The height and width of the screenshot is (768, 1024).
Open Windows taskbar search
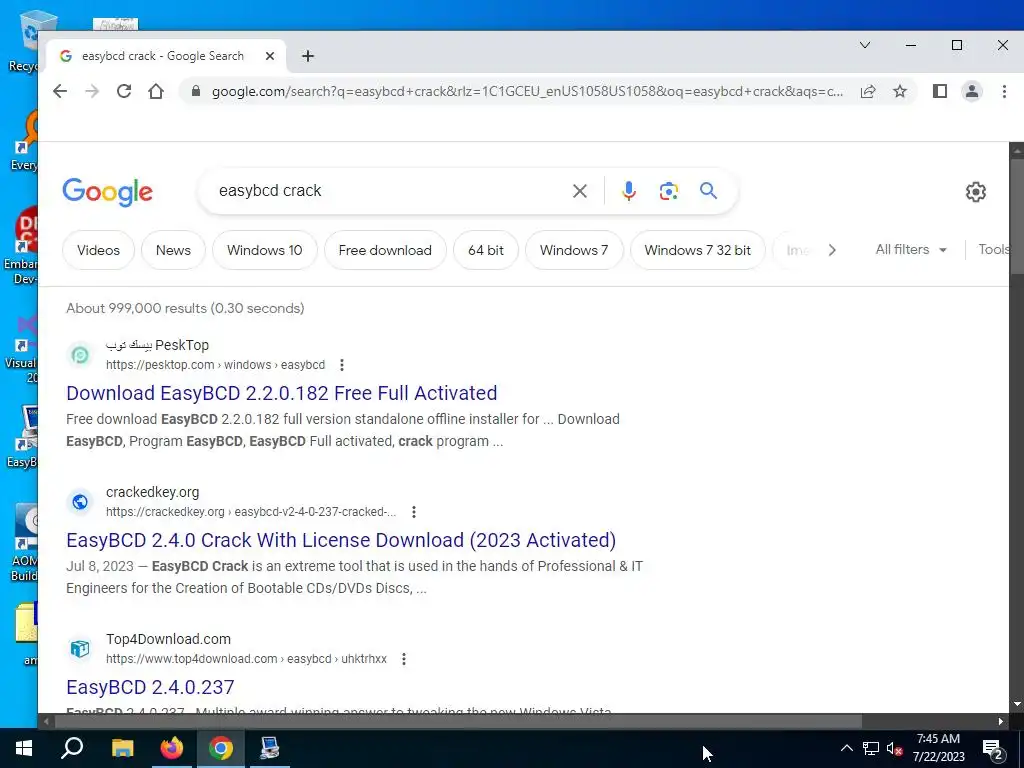[72, 748]
